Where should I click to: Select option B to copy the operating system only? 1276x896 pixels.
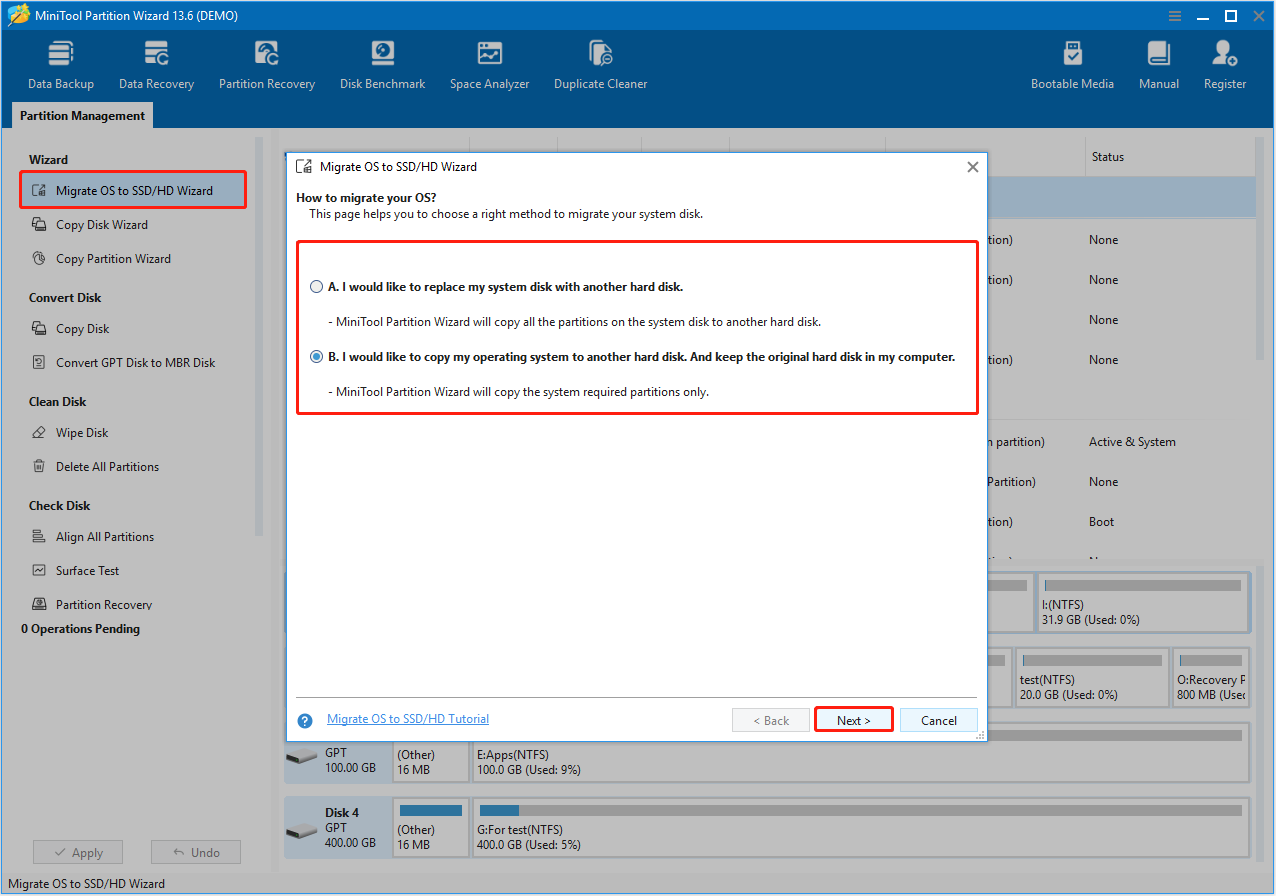pyautogui.click(x=317, y=357)
